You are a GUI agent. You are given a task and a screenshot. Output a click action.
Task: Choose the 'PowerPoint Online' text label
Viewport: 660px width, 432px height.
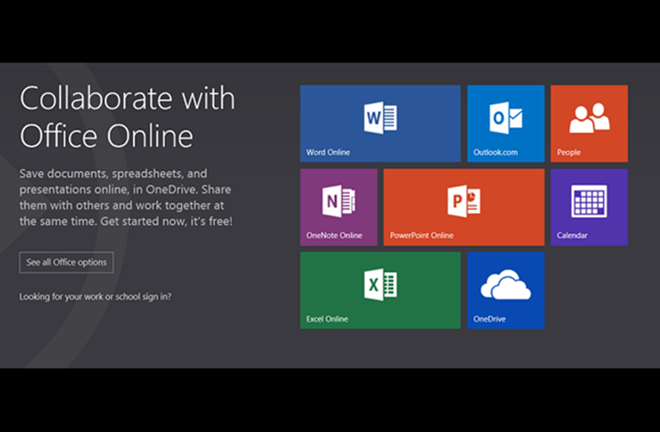coord(421,236)
